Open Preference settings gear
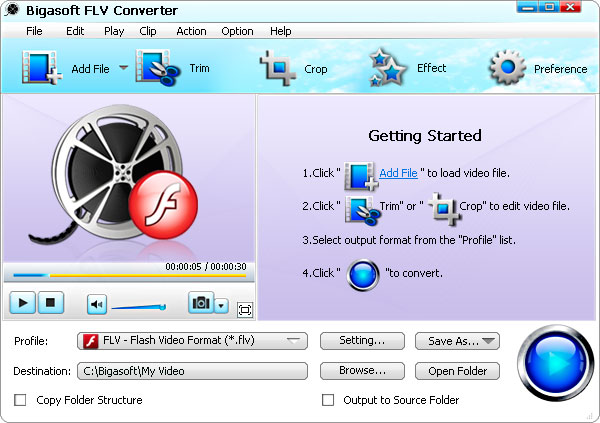 pos(507,68)
